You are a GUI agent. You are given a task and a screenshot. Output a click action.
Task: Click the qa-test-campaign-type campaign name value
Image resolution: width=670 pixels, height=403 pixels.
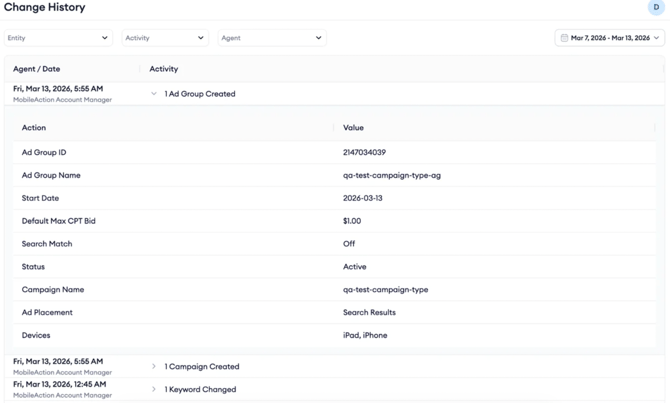point(385,290)
